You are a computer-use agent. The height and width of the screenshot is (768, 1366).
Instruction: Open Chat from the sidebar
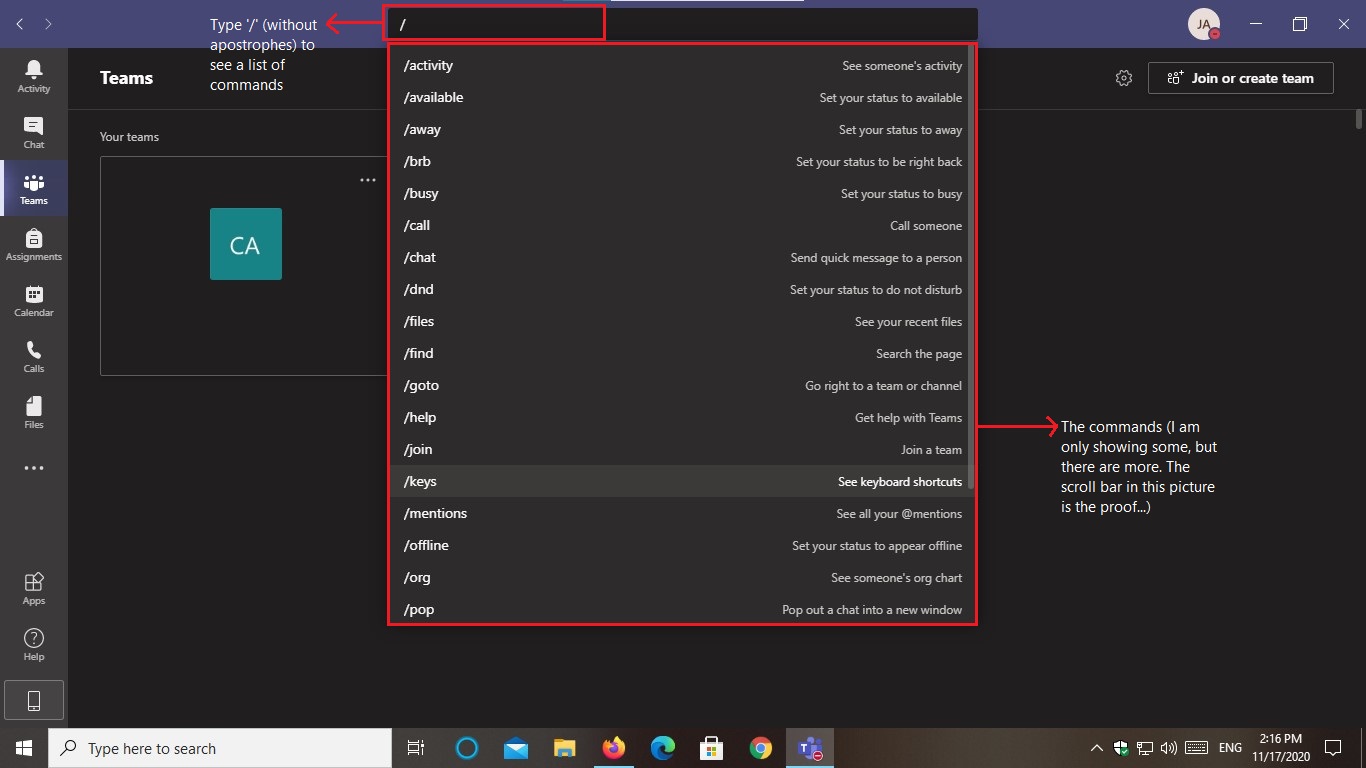(x=34, y=132)
